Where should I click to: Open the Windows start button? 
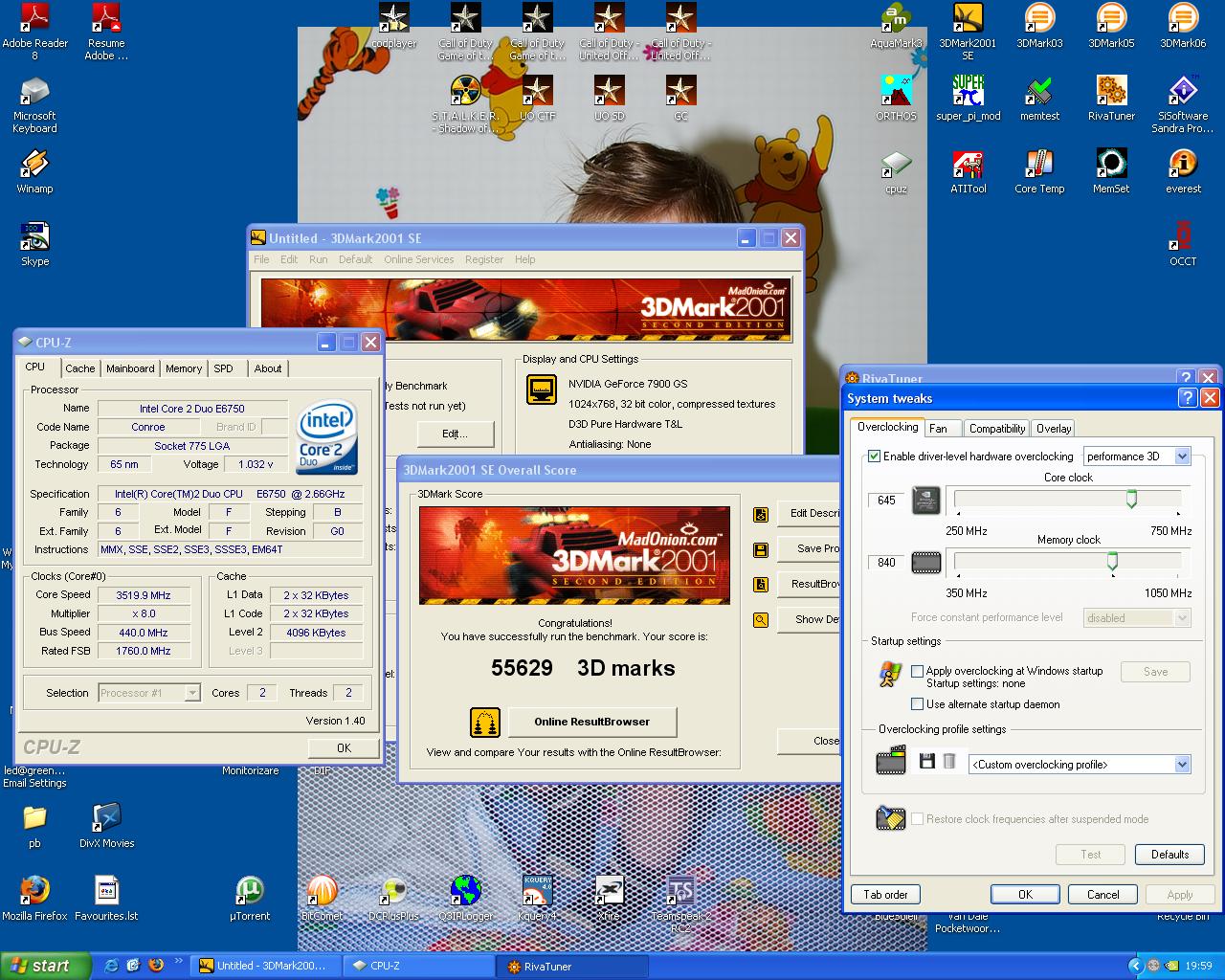click(x=45, y=966)
